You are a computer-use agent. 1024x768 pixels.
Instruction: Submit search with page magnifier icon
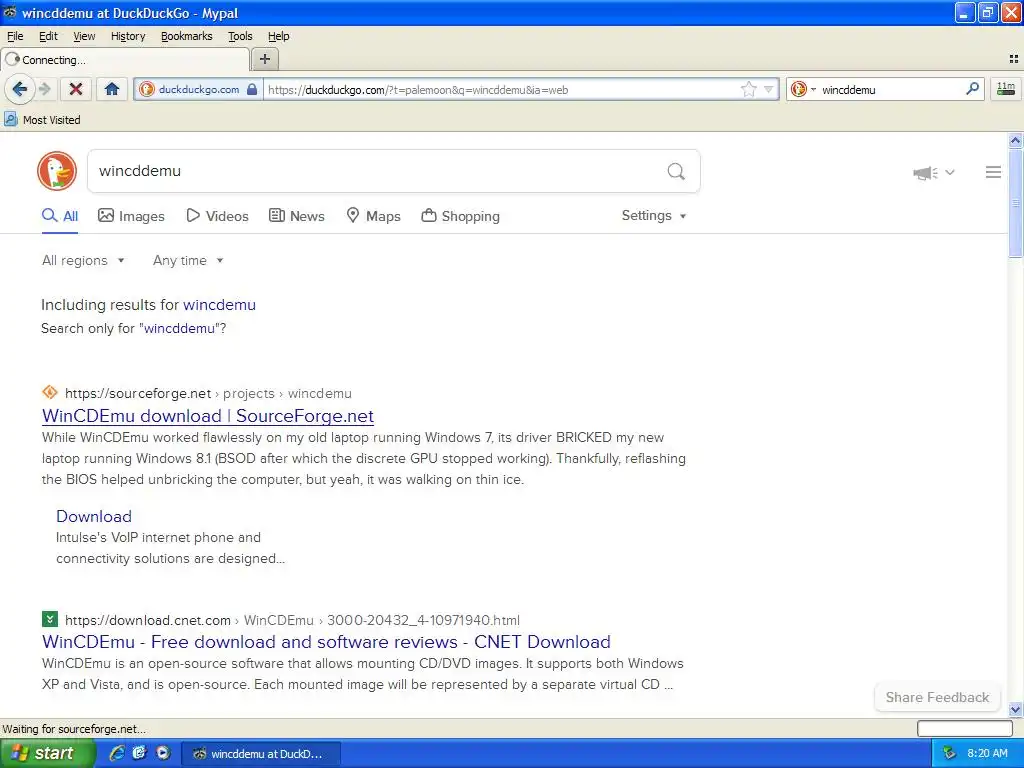676,171
